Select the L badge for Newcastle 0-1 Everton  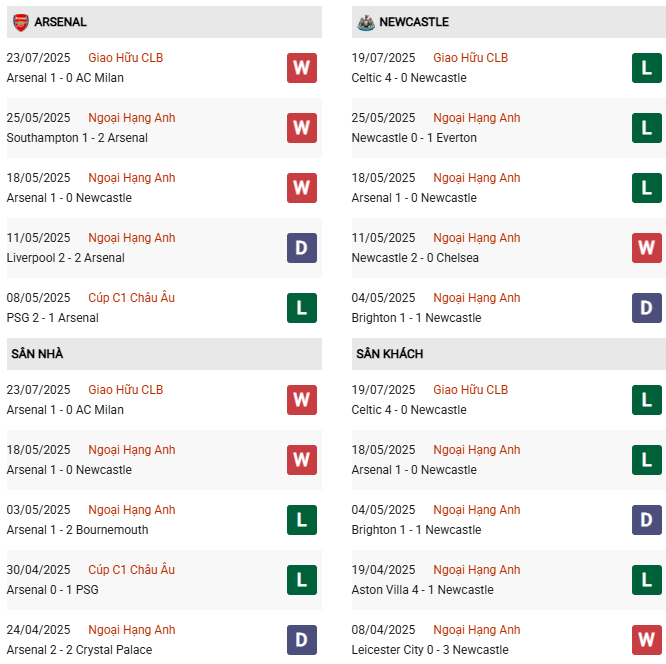pyautogui.click(x=646, y=128)
